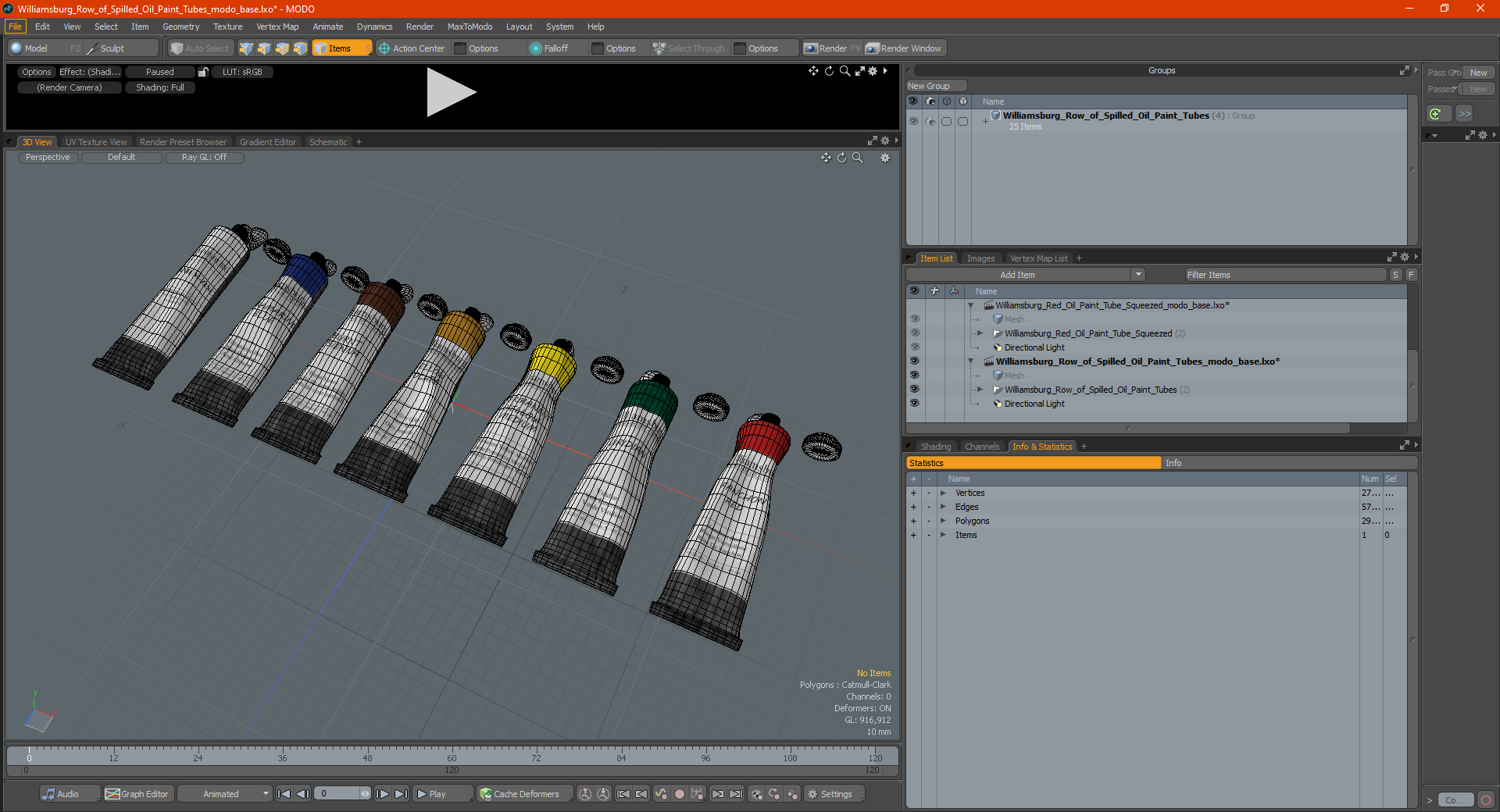Open the Animated dropdown in the timeline

[x=224, y=794]
